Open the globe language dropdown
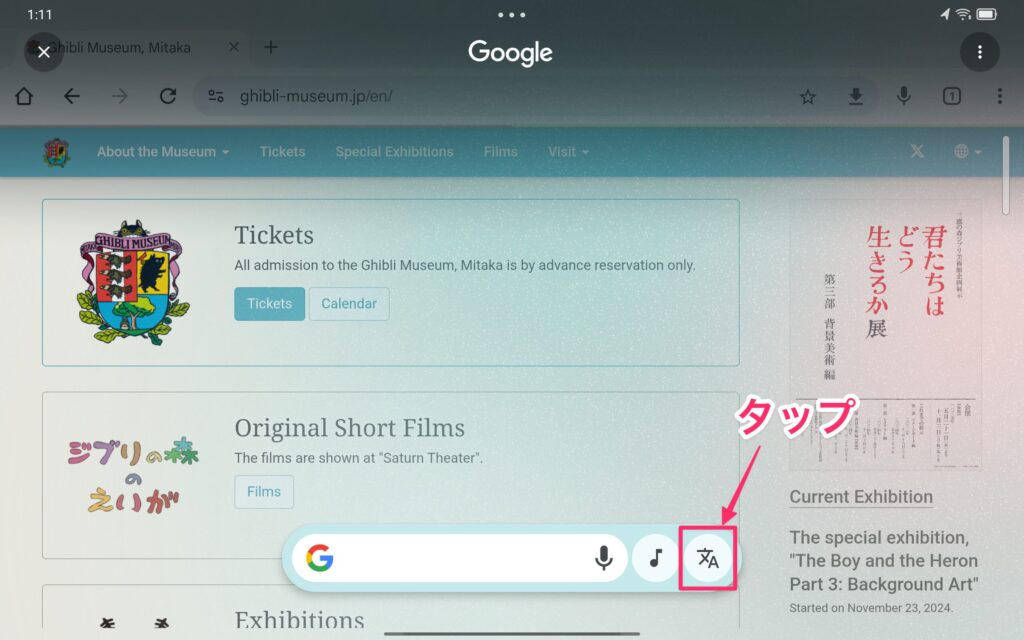 pos(967,152)
